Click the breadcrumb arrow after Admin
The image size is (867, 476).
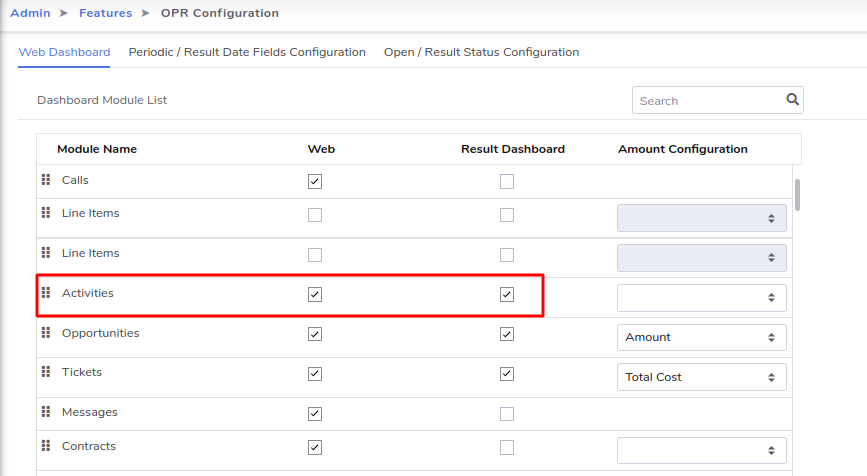64,13
